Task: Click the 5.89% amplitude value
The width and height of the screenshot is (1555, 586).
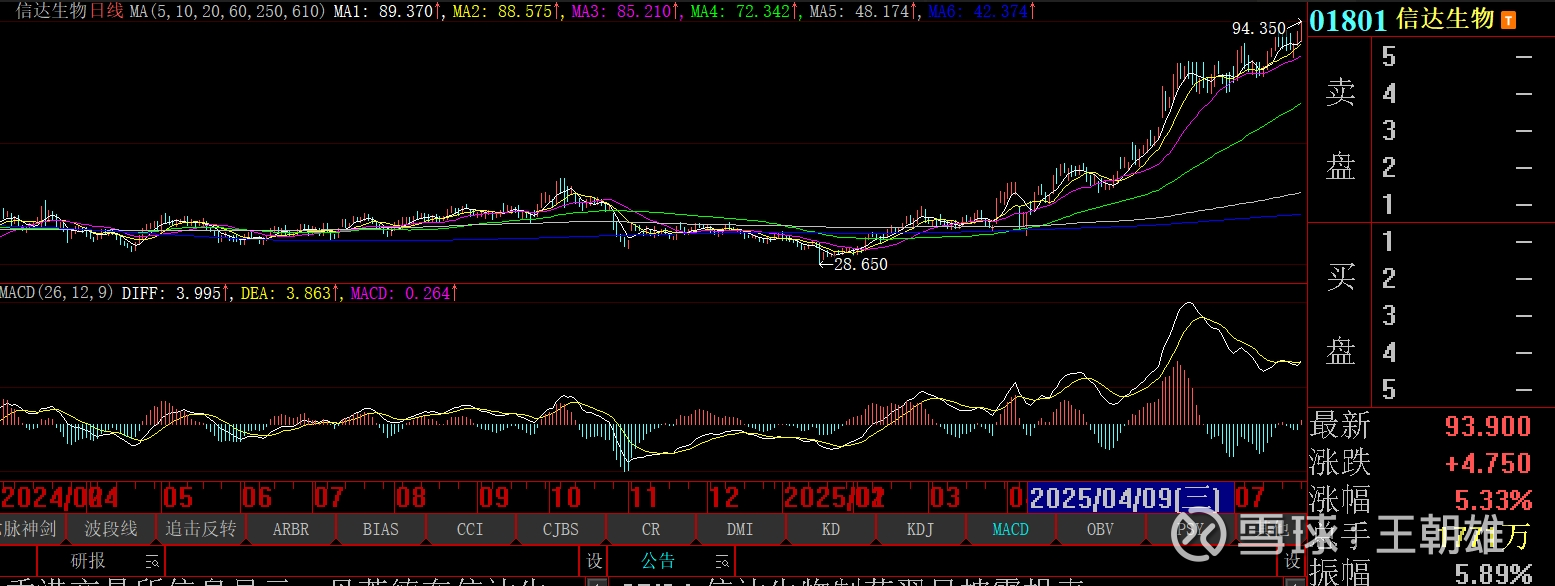Action: [x=1493, y=574]
